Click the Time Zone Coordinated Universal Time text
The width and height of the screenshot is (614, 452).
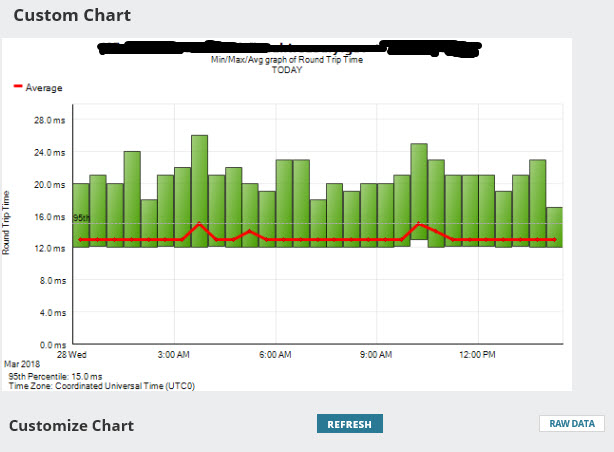tap(102, 386)
